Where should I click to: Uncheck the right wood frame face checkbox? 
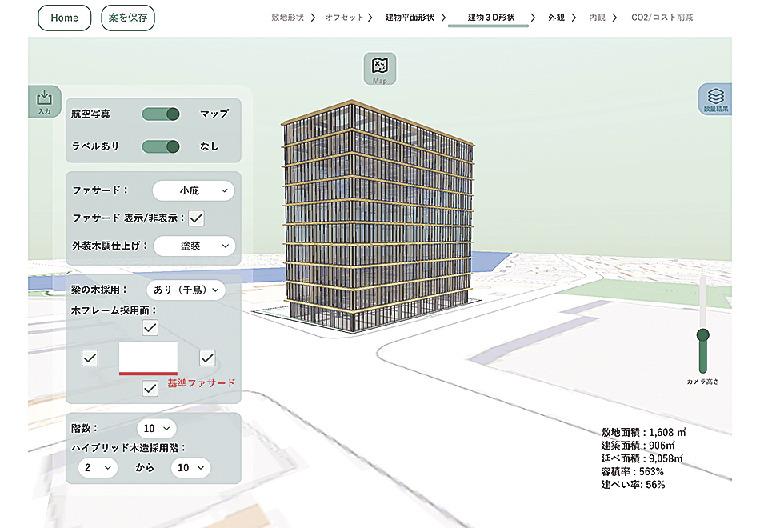click(x=207, y=358)
